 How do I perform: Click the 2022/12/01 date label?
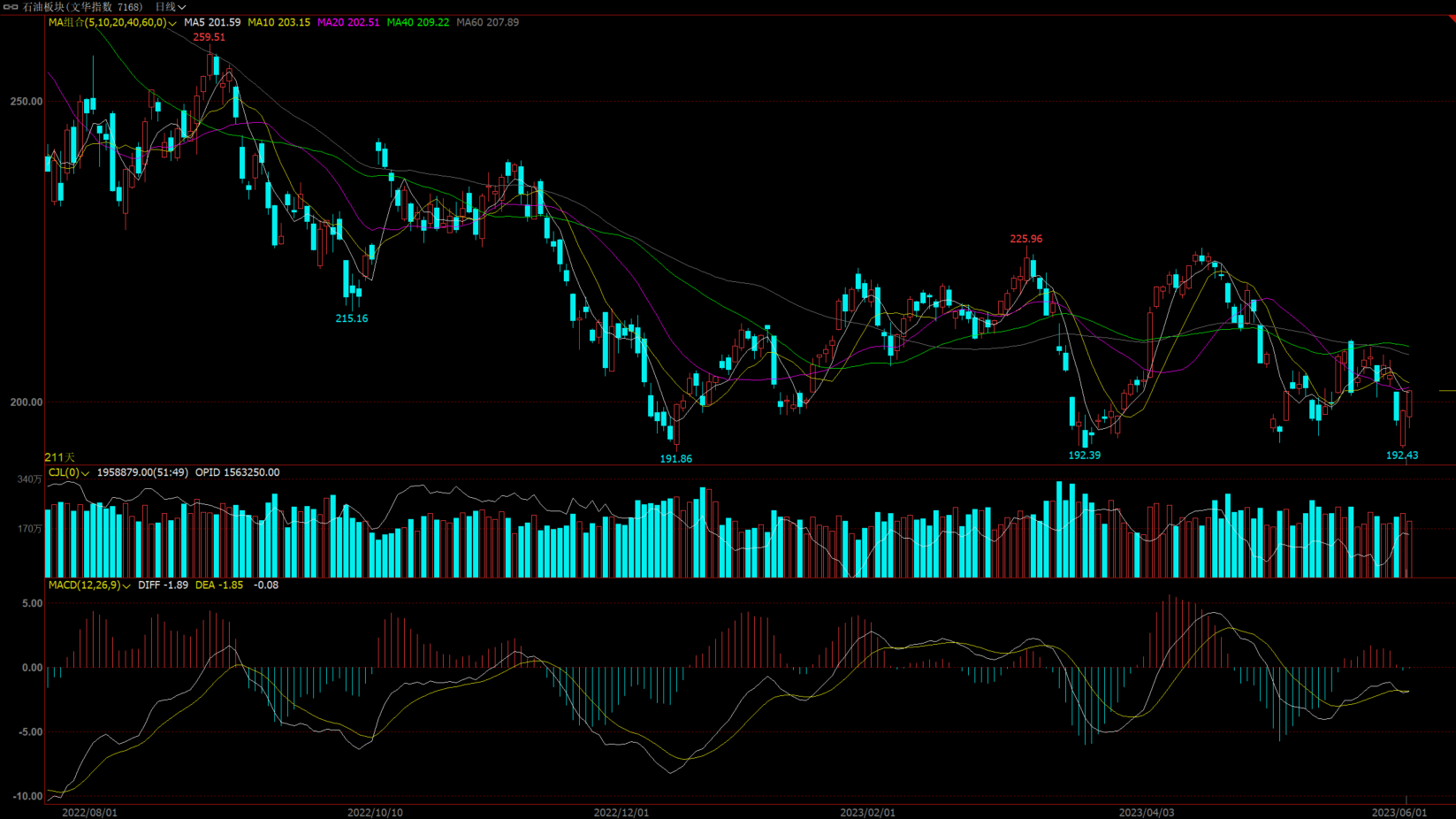pos(621,813)
